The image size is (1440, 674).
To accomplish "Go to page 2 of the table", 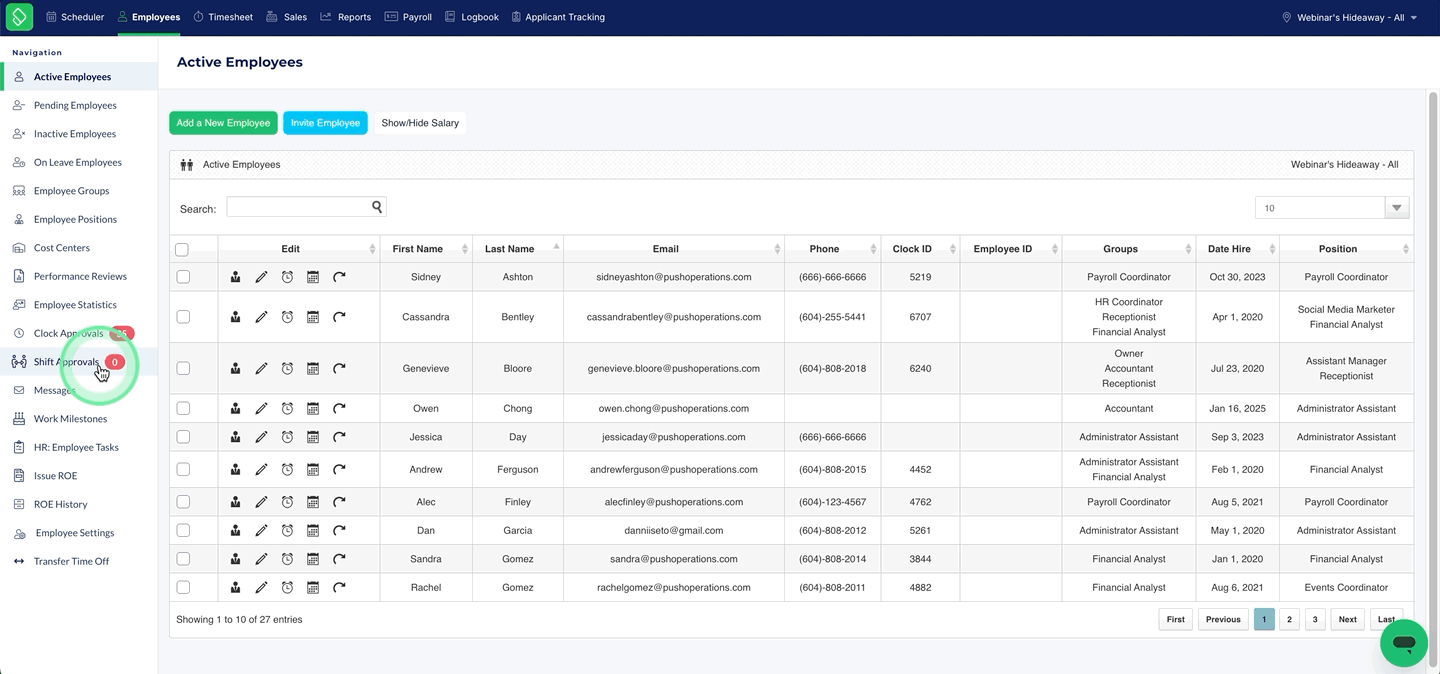I will (1289, 620).
